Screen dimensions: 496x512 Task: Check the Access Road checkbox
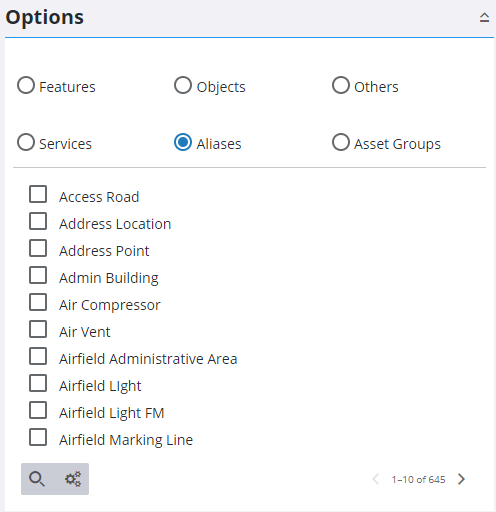(x=38, y=194)
